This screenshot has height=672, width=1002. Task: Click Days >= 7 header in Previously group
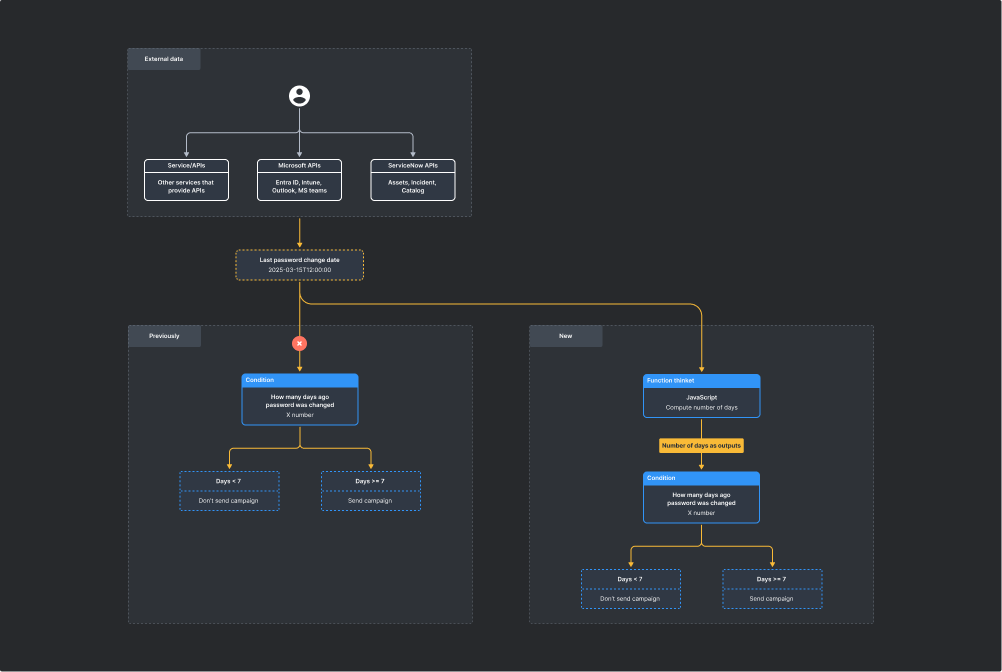370,481
